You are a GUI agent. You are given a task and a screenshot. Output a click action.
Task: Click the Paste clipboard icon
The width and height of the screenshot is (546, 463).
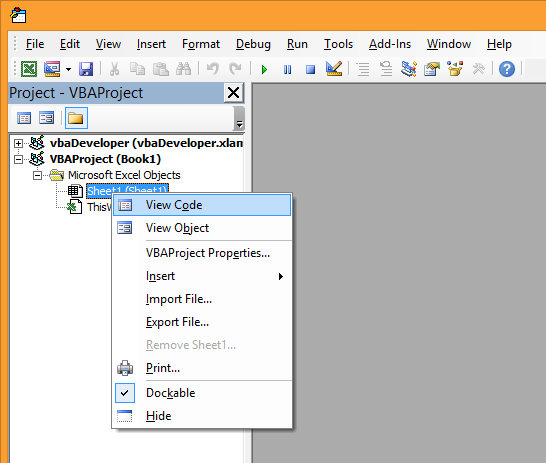161,69
